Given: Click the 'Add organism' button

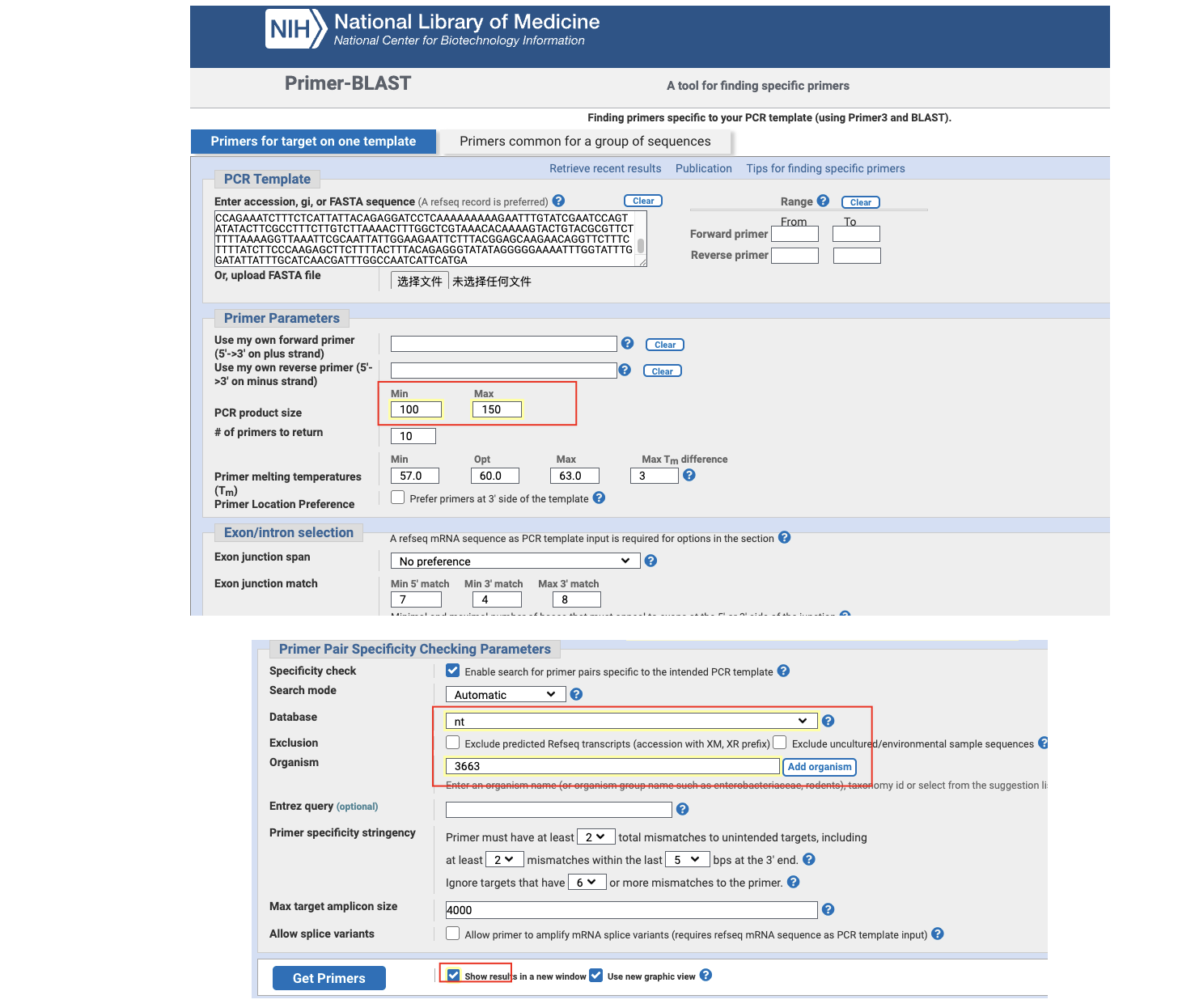Looking at the screenshot, I should tap(820, 766).
